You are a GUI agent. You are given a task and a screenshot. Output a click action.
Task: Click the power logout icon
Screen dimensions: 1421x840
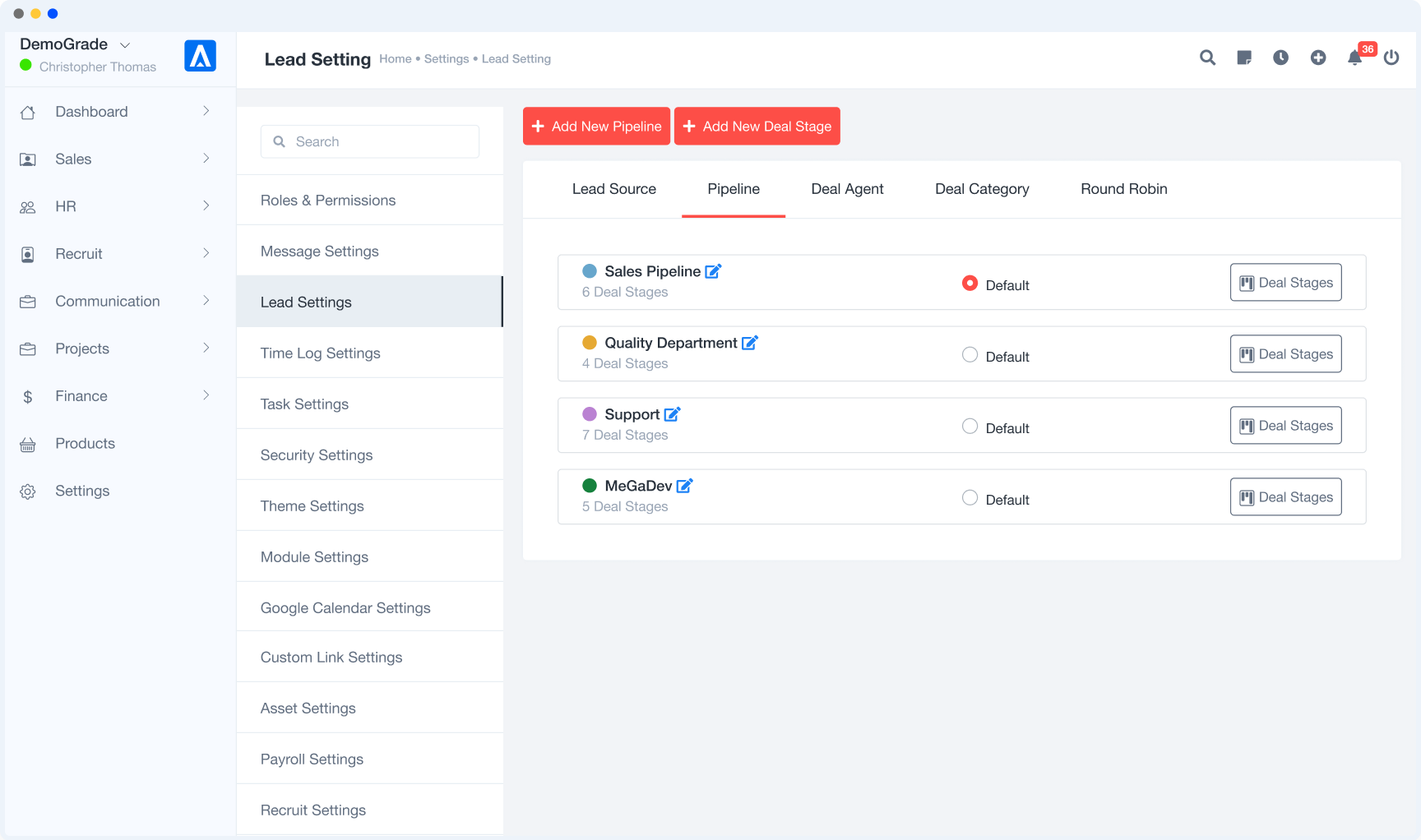coord(1391,58)
